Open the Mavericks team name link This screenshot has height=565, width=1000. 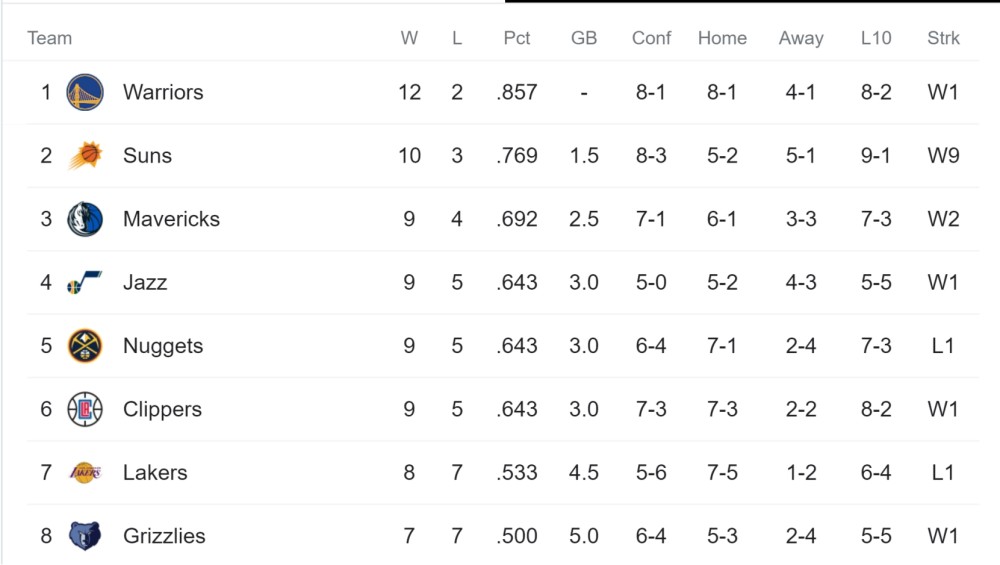[172, 219]
